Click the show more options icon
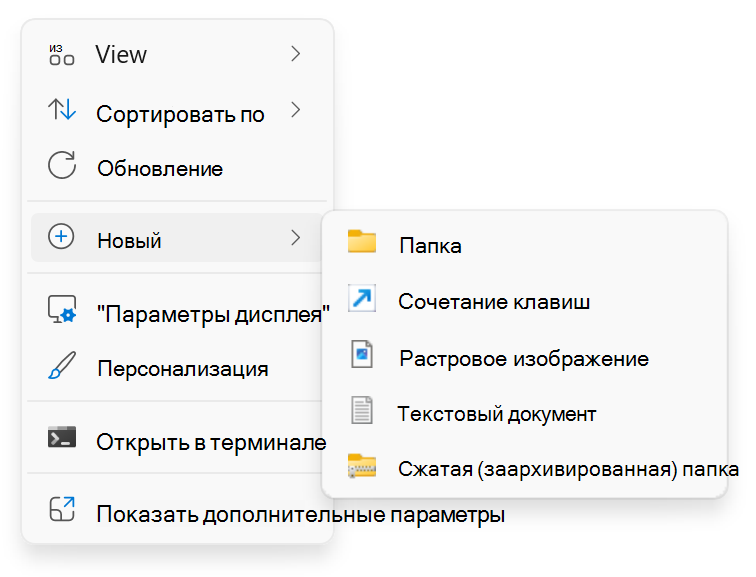 click(x=62, y=509)
